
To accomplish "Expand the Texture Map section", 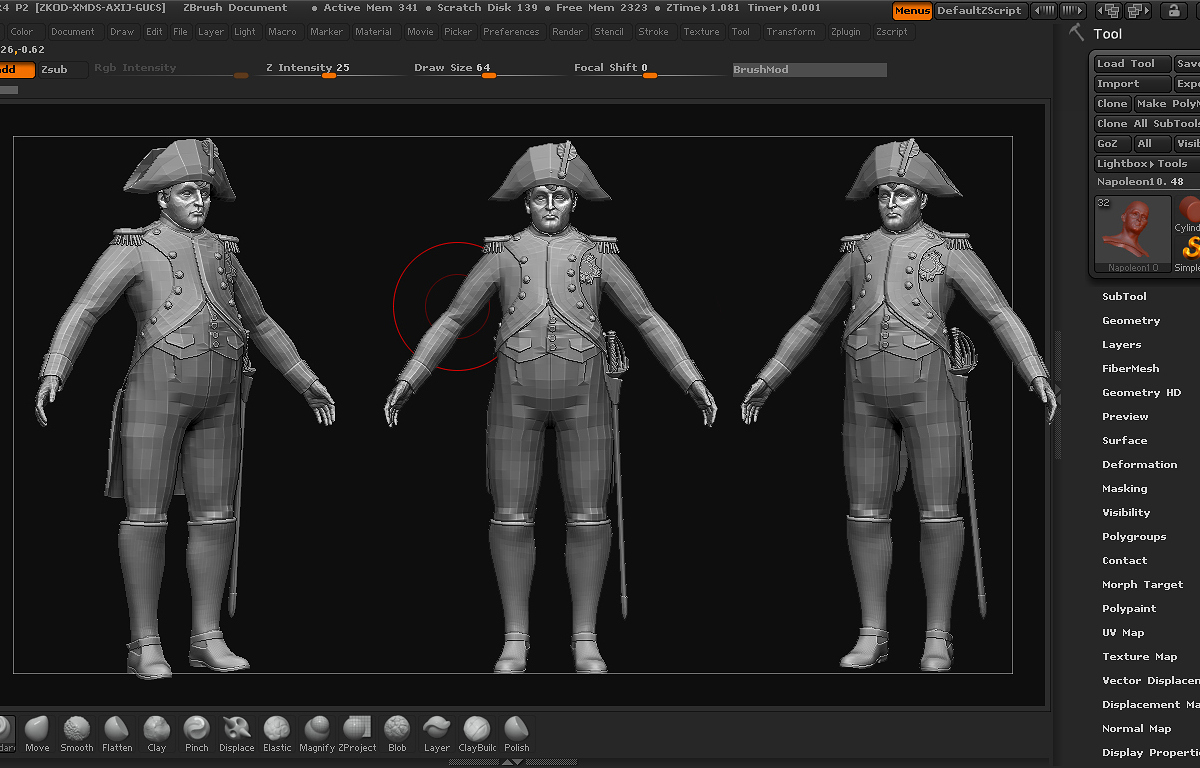I will click(x=1139, y=657).
